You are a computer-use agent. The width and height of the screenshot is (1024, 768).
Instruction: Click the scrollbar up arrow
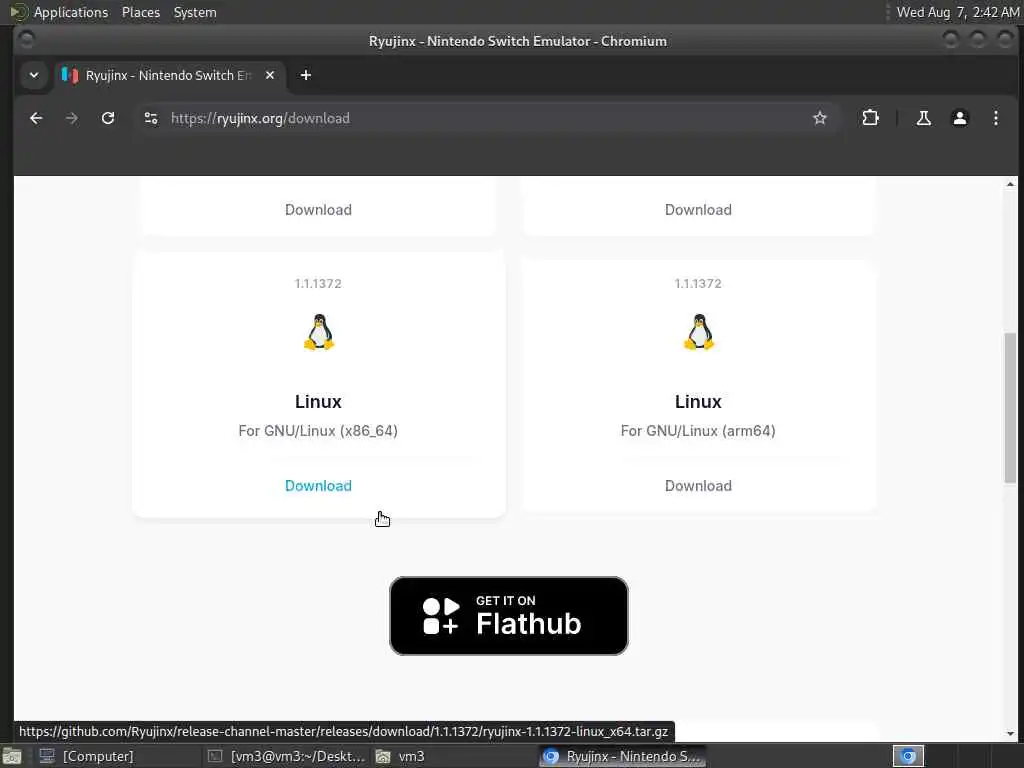point(1010,185)
